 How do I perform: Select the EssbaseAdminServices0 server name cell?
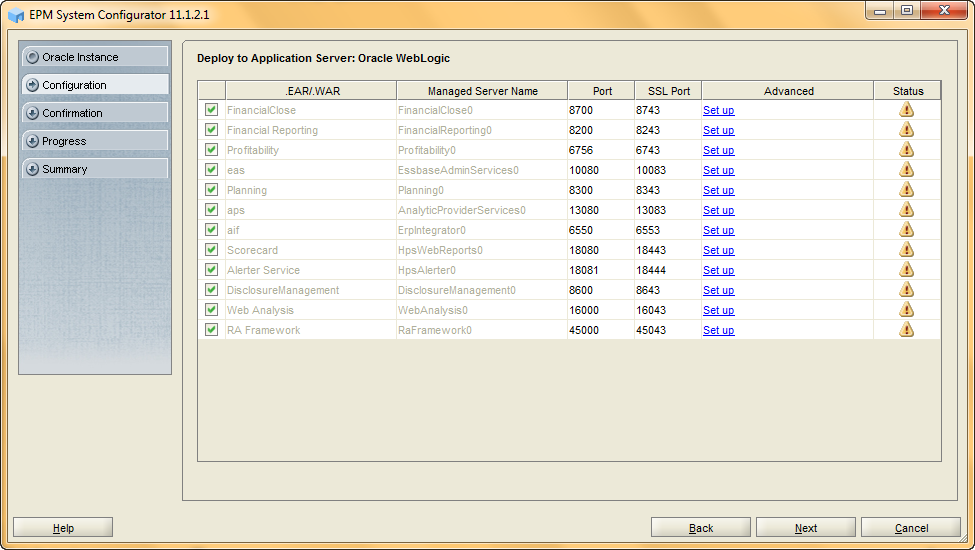[482, 170]
